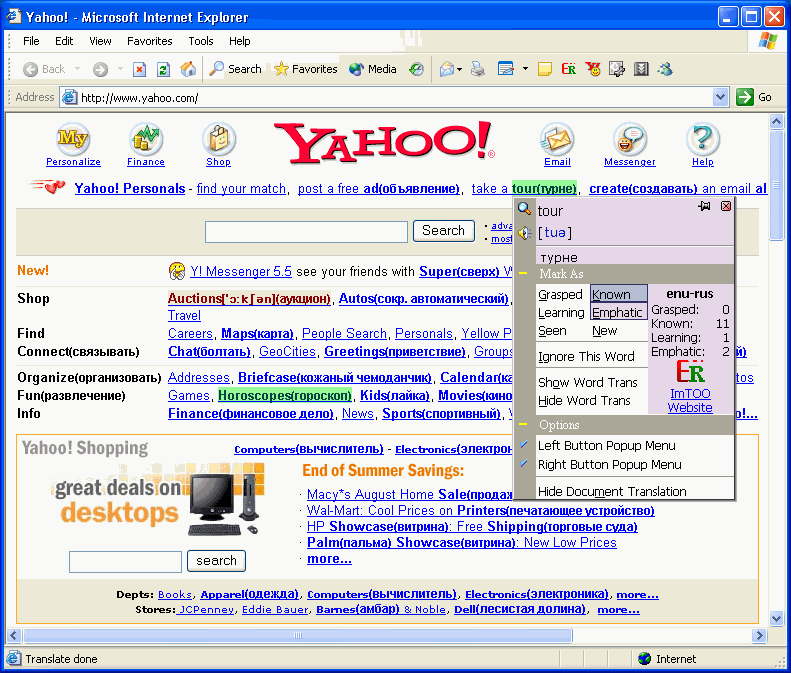This screenshot has height=673, width=791.
Task: Open the Mail button dropdown arrow
Action: 460,69
